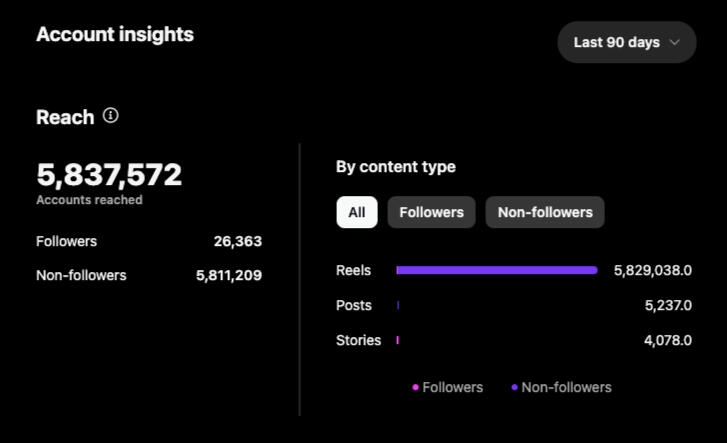Switch to the Non-followers filter tab
Viewport: 727px width, 443px height.
click(545, 212)
